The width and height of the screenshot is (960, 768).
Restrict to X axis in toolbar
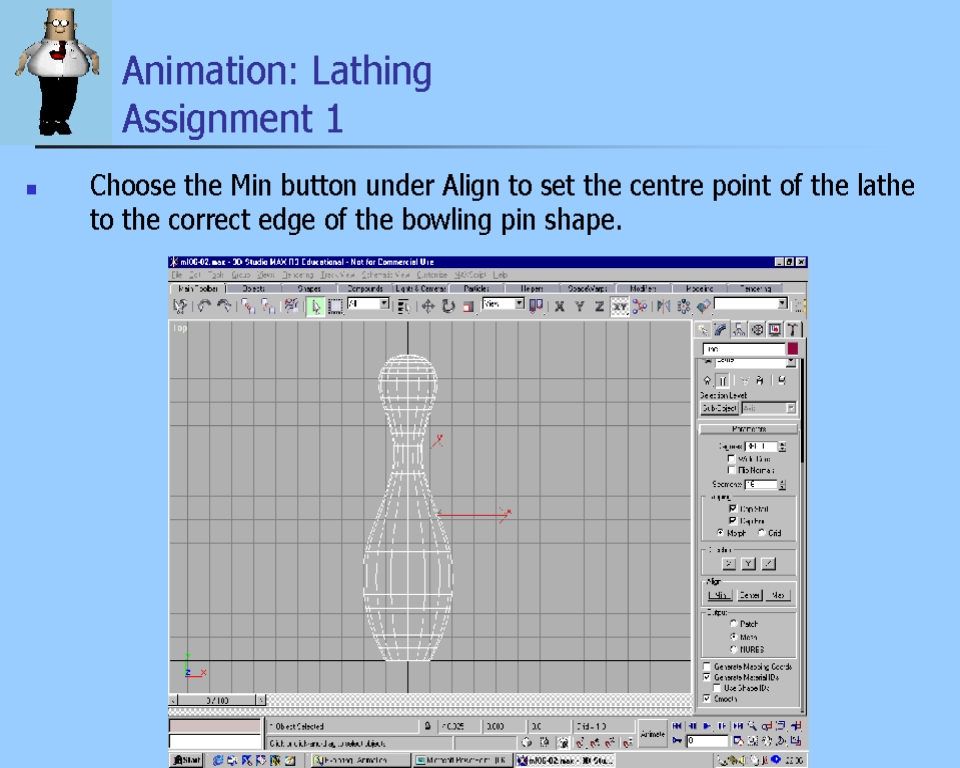[560, 306]
